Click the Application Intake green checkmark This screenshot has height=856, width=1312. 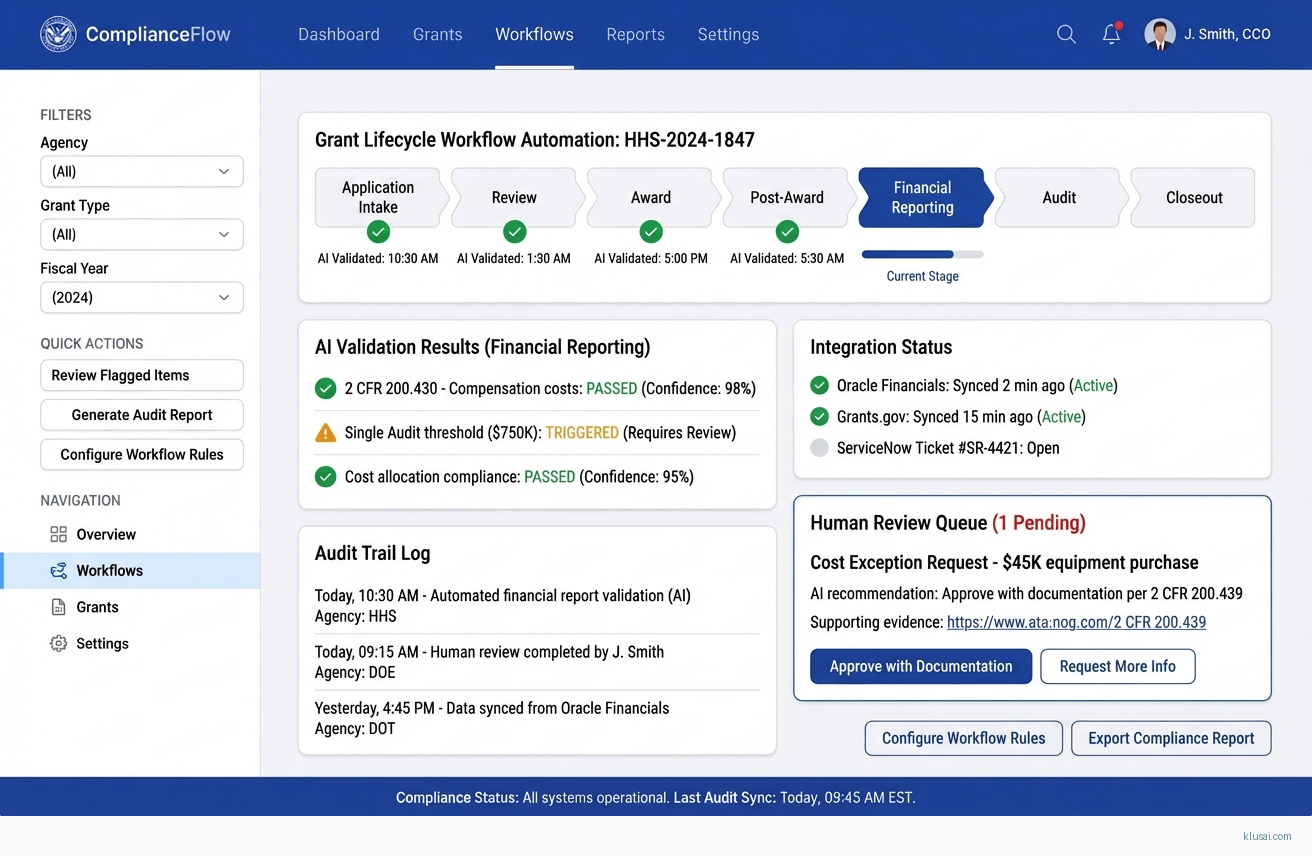[x=378, y=232]
